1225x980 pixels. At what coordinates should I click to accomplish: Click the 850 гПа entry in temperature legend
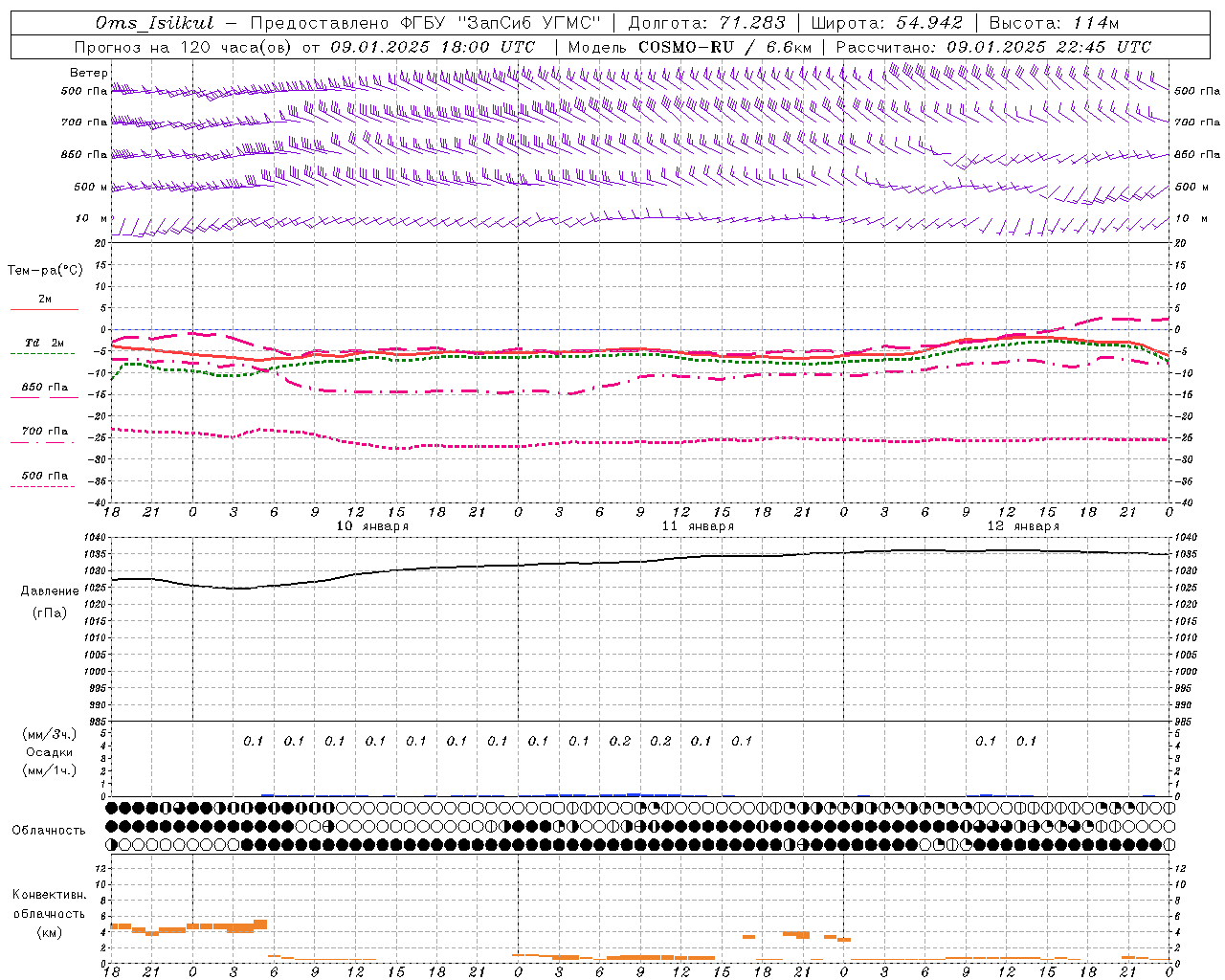pos(45,388)
